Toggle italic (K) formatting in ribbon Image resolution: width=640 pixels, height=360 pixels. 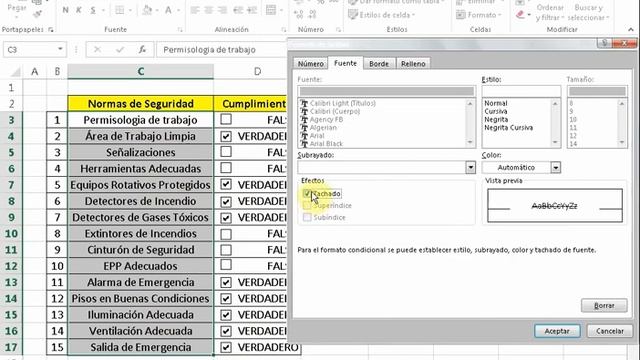click(79, 10)
